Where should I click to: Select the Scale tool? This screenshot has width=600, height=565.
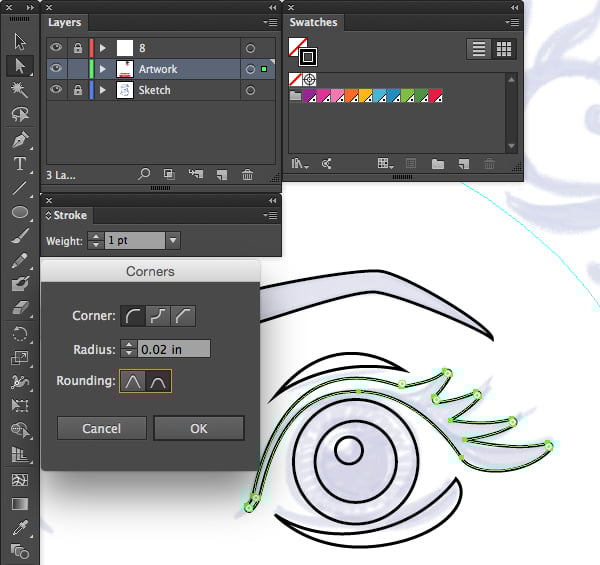click(20, 358)
